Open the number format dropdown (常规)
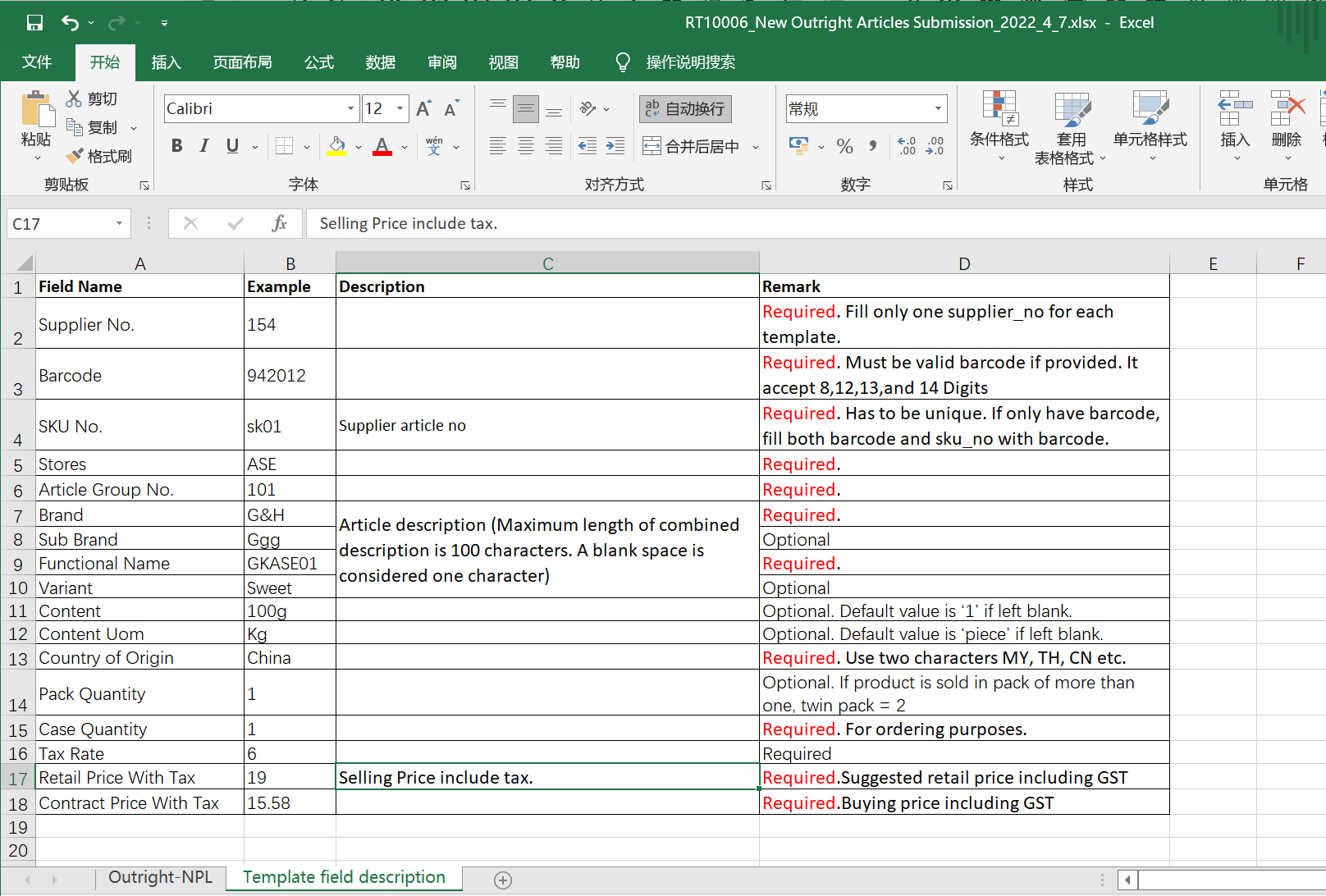The width and height of the screenshot is (1326, 896). point(937,109)
